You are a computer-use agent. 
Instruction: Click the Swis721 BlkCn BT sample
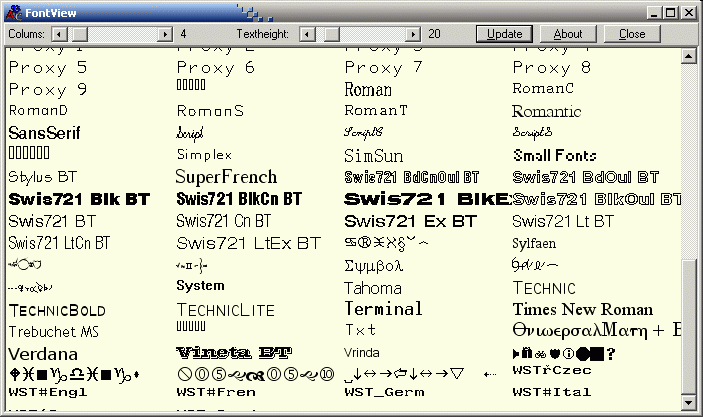click(239, 199)
